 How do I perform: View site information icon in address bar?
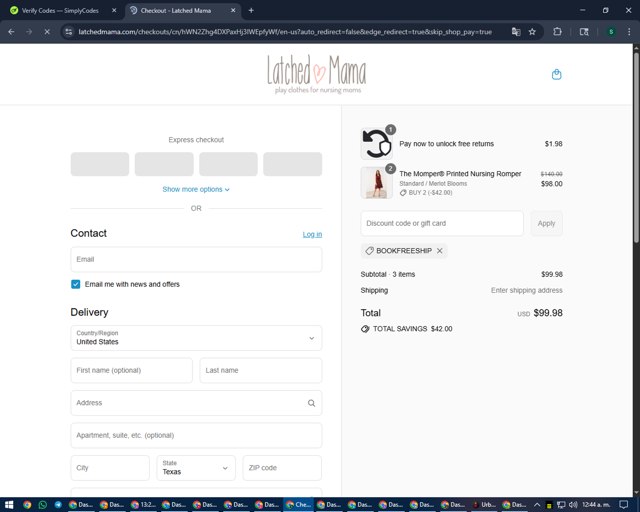tap(69, 32)
